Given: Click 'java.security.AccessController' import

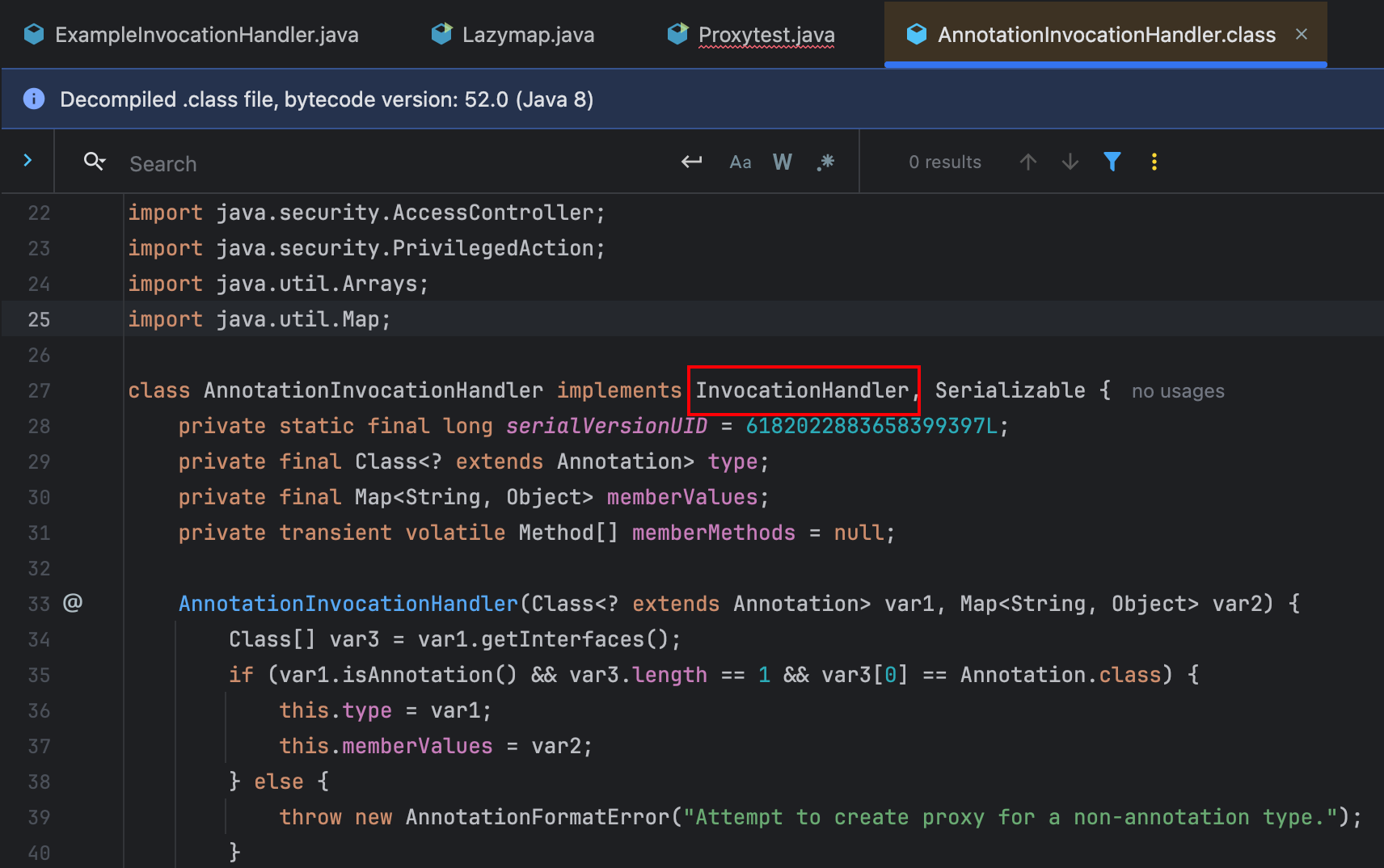Looking at the screenshot, I should (405, 213).
